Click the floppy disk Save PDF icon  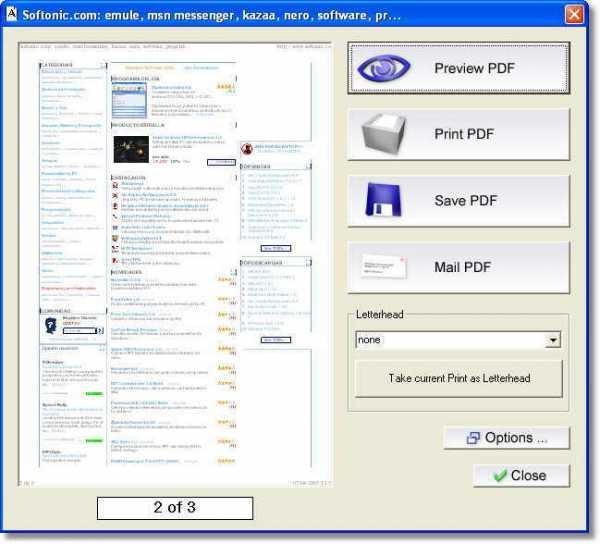(x=383, y=200)
